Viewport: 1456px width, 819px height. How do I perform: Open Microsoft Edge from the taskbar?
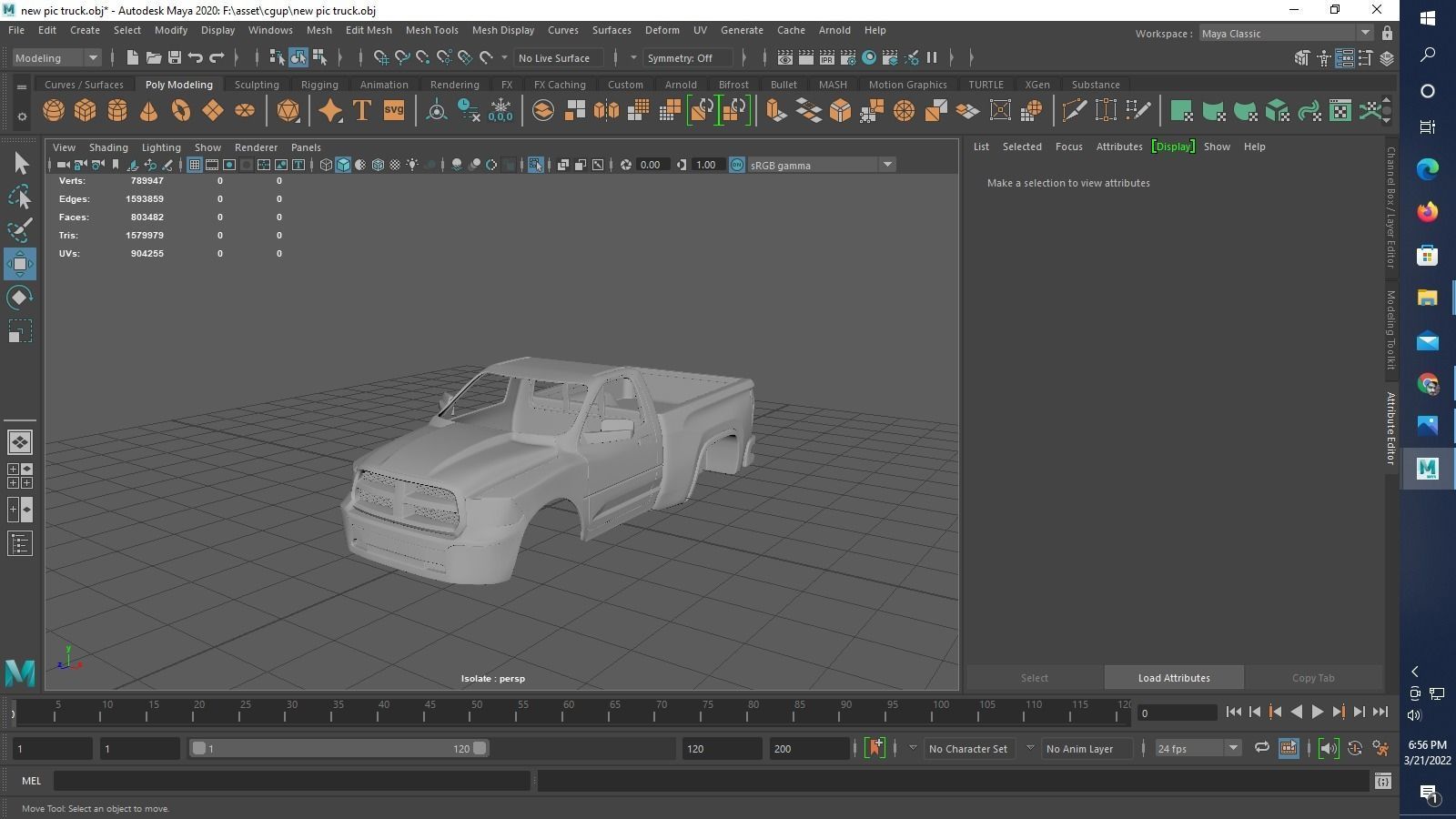pyautogui.click(x=1427, y=168)
